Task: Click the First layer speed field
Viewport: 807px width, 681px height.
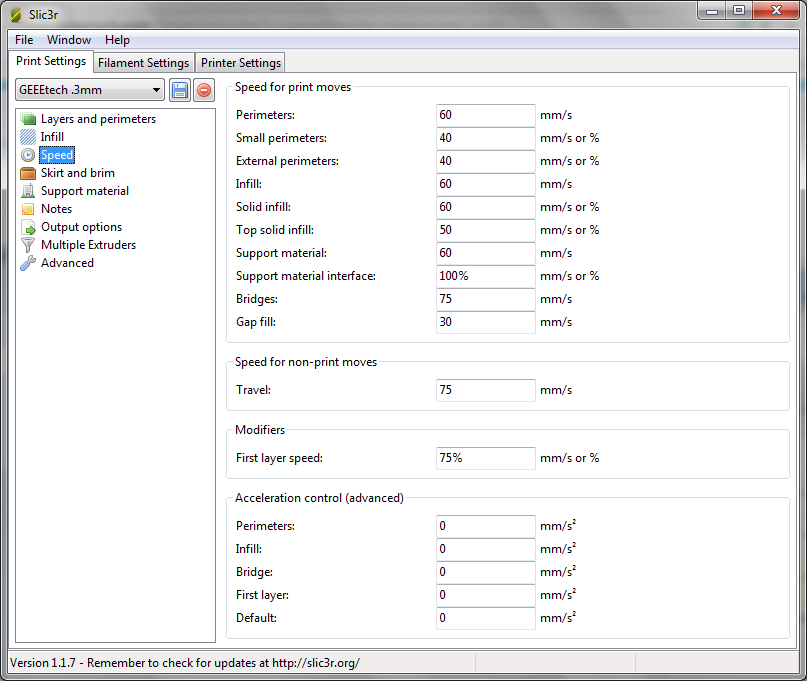Action: 485,458
